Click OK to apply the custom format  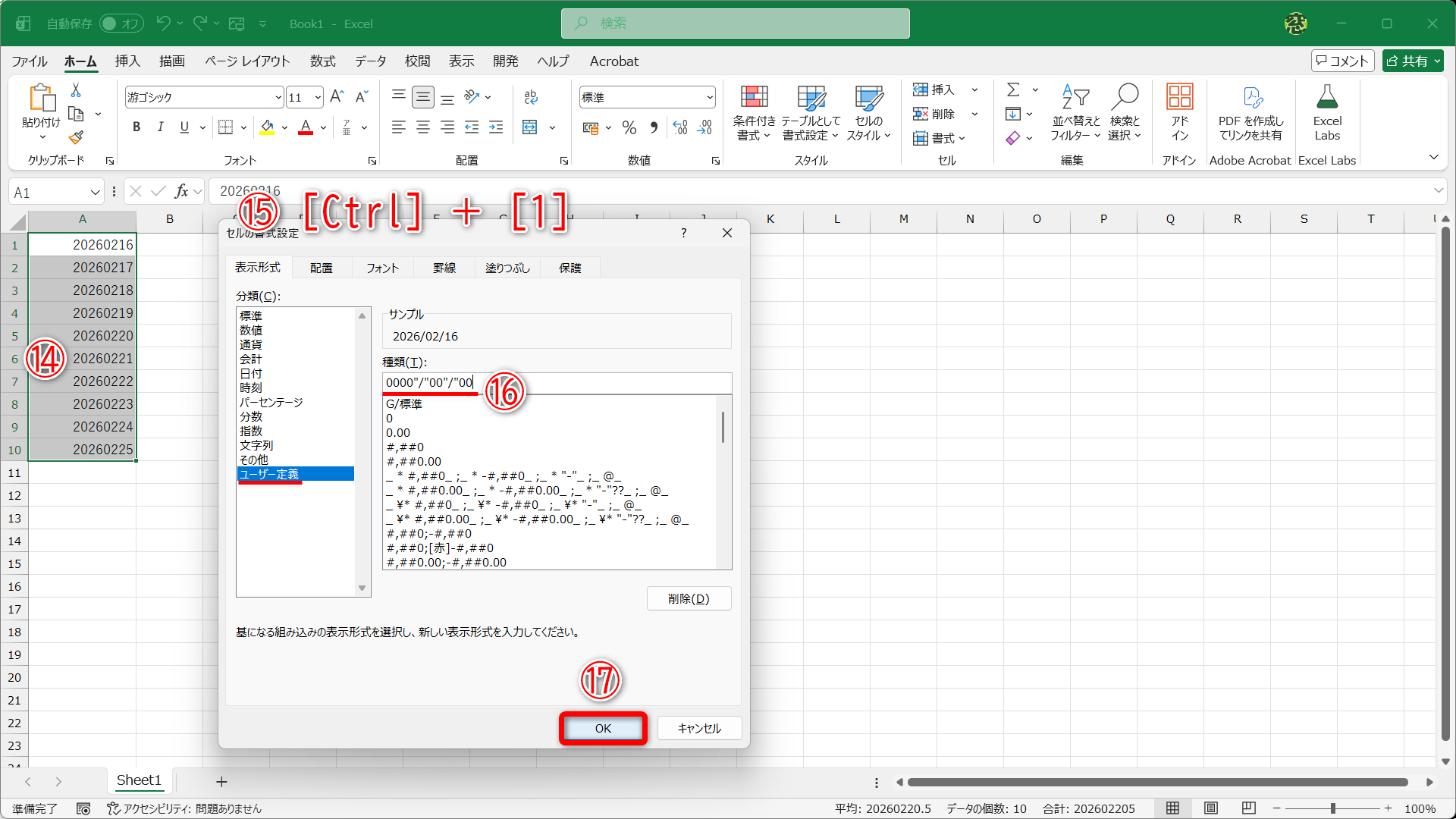[x=602, y=728]
